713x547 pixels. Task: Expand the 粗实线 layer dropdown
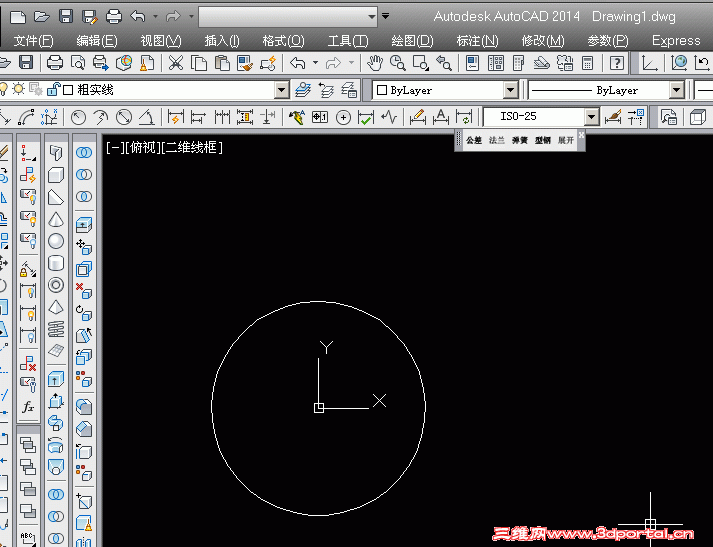(281, 90)
